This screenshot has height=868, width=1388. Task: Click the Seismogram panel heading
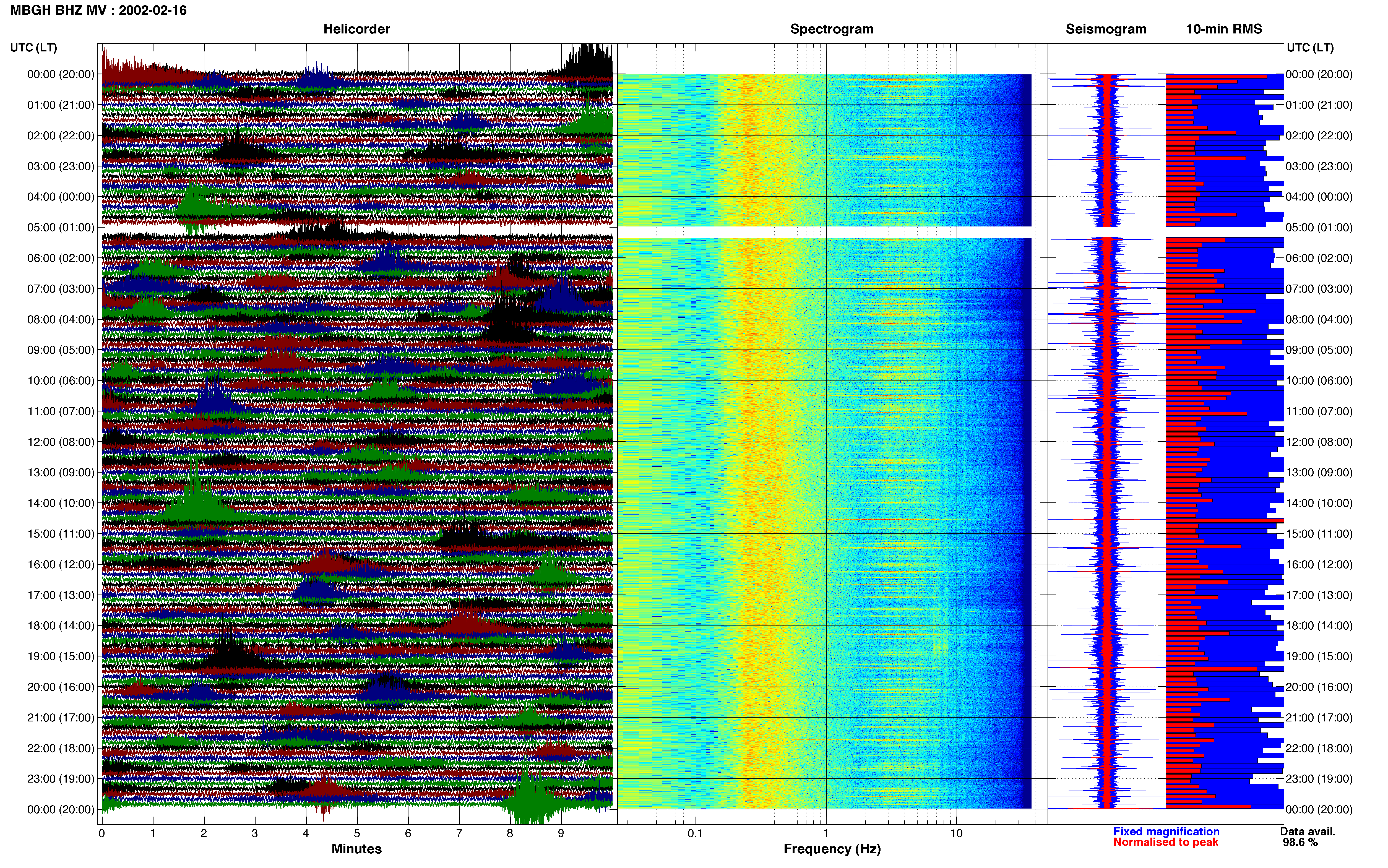[1106, 29]
